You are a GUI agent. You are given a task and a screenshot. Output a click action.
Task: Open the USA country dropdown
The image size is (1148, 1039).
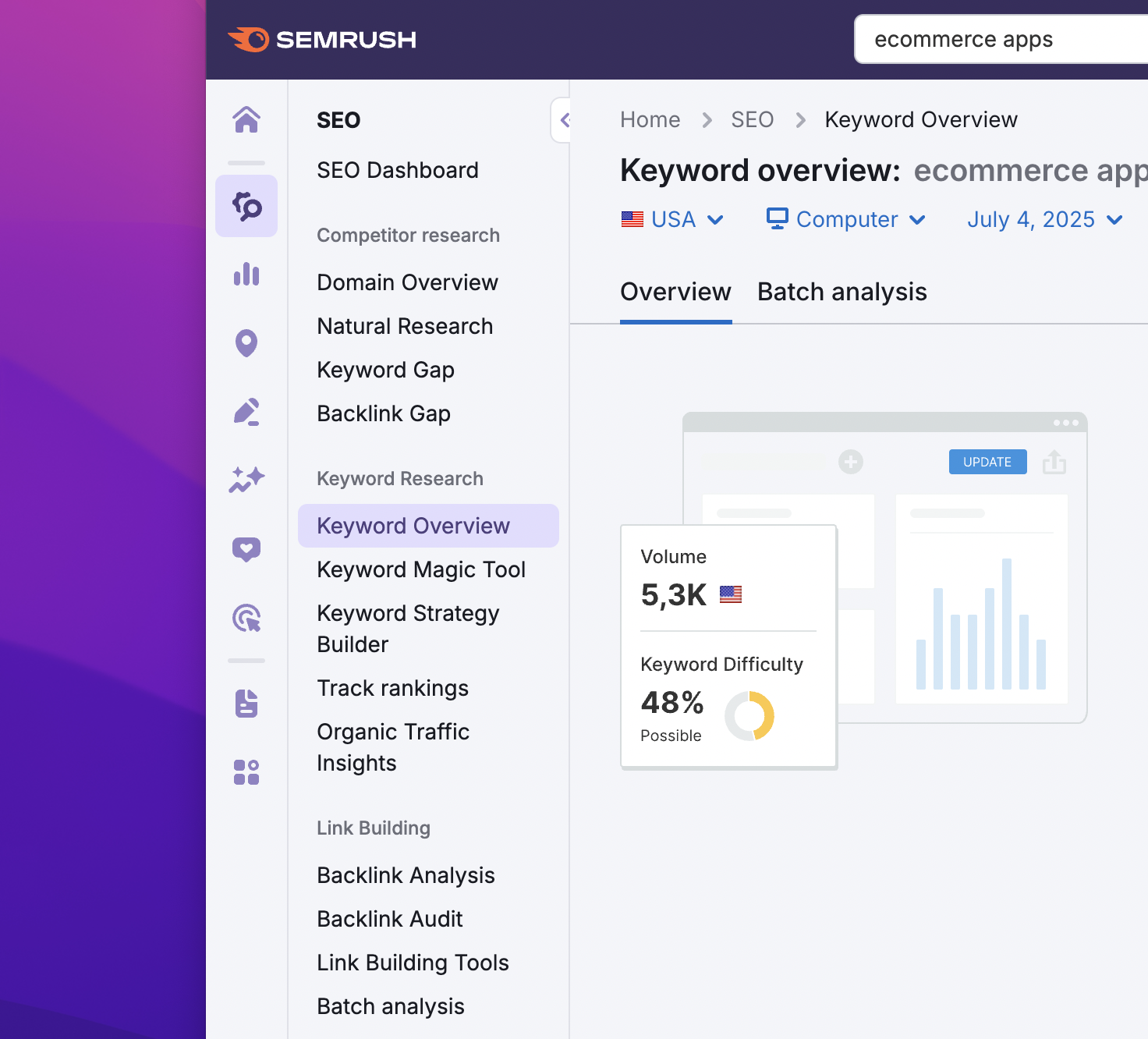(x=672, y=219)
